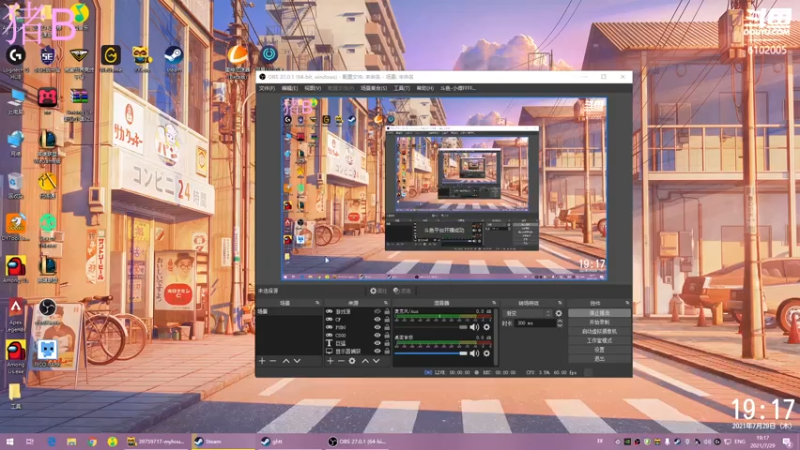Pop out the Audio Mixer (混音器) dock

pos(494,303)
